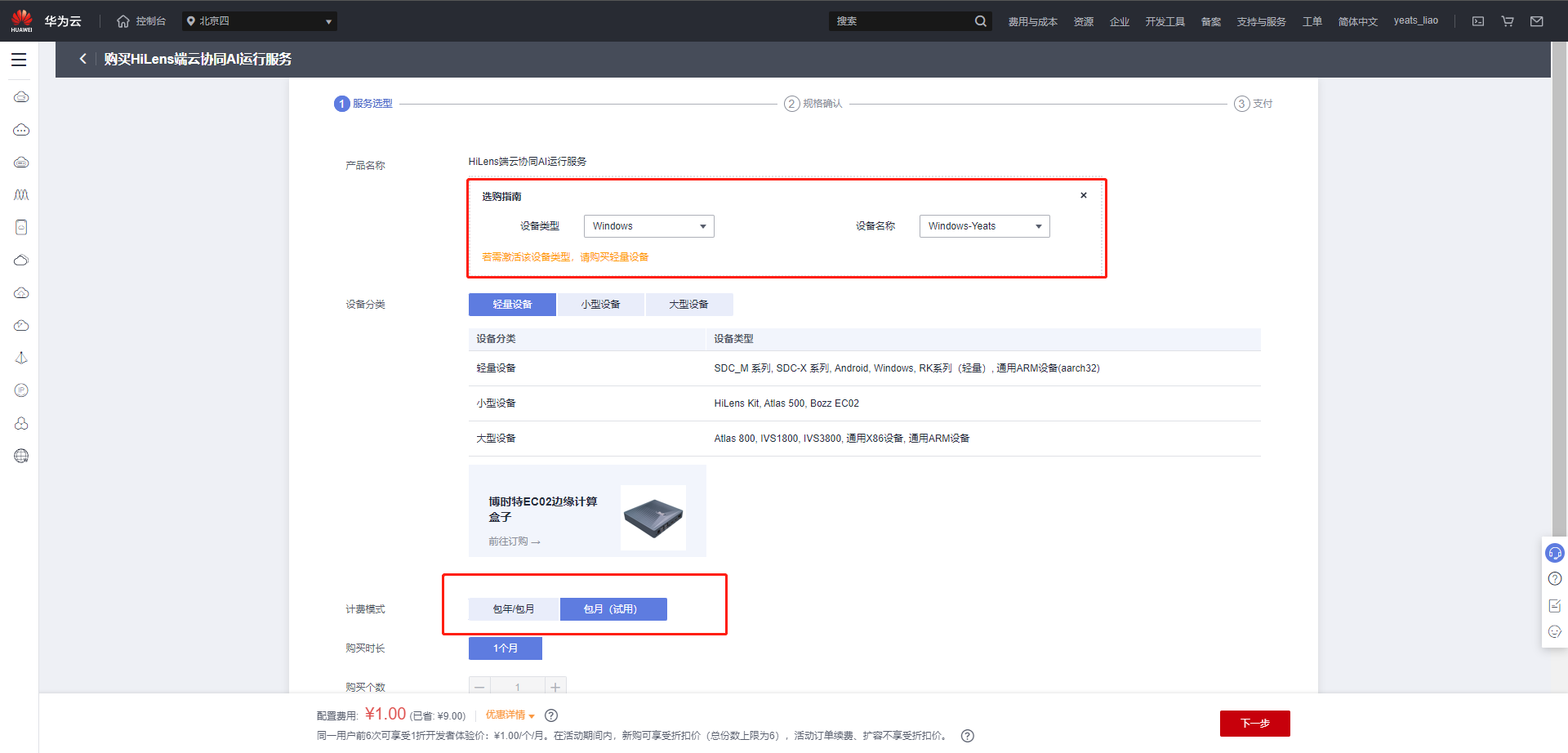Click step 3 payment indicator

point(1254,104)
